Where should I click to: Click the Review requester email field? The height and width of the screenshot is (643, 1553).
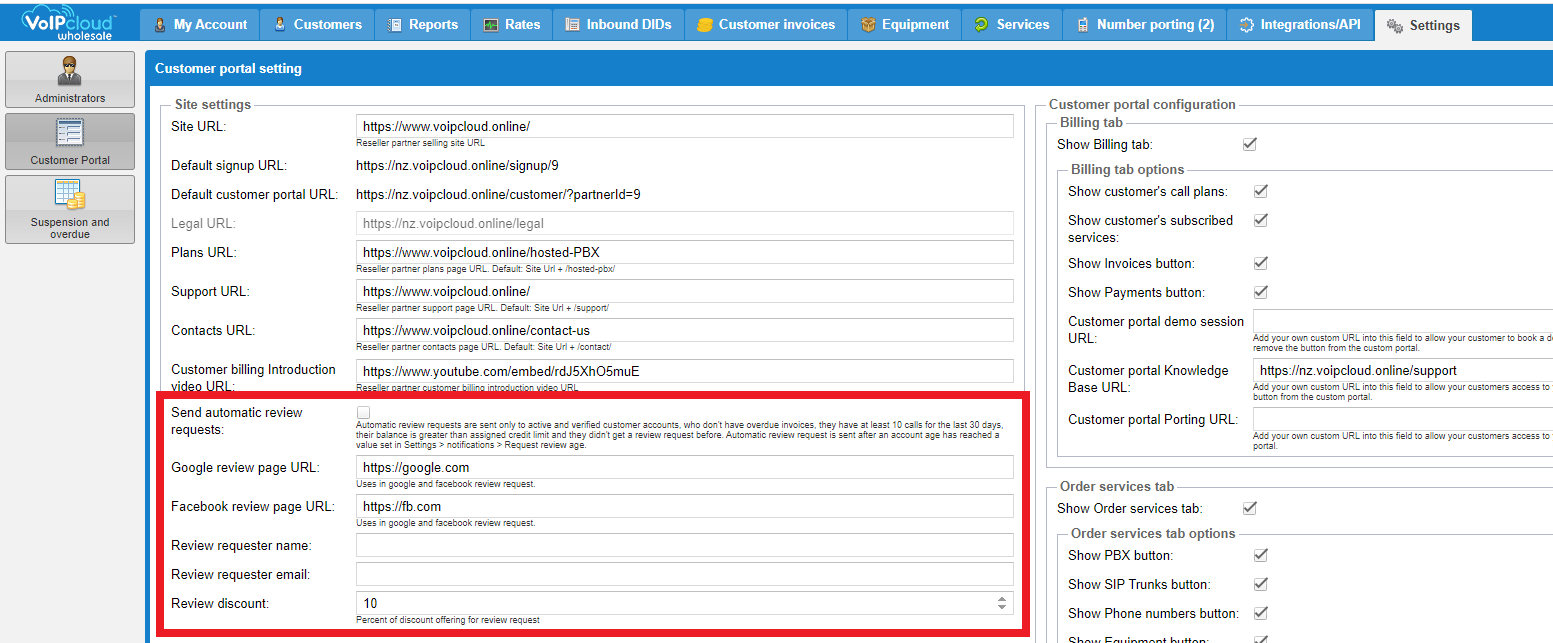tap(684, 574)
